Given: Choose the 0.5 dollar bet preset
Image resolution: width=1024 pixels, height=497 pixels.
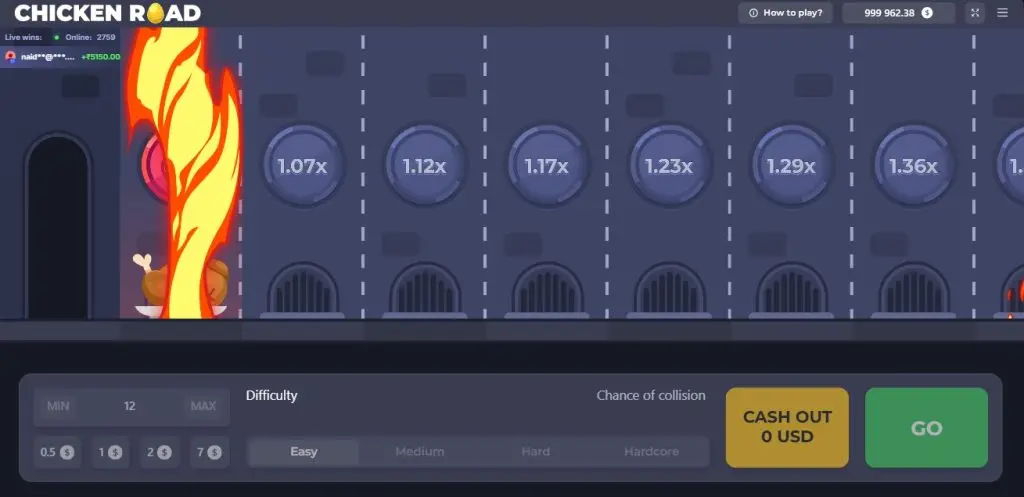Looking at the screenshot, I should (57, 452).
